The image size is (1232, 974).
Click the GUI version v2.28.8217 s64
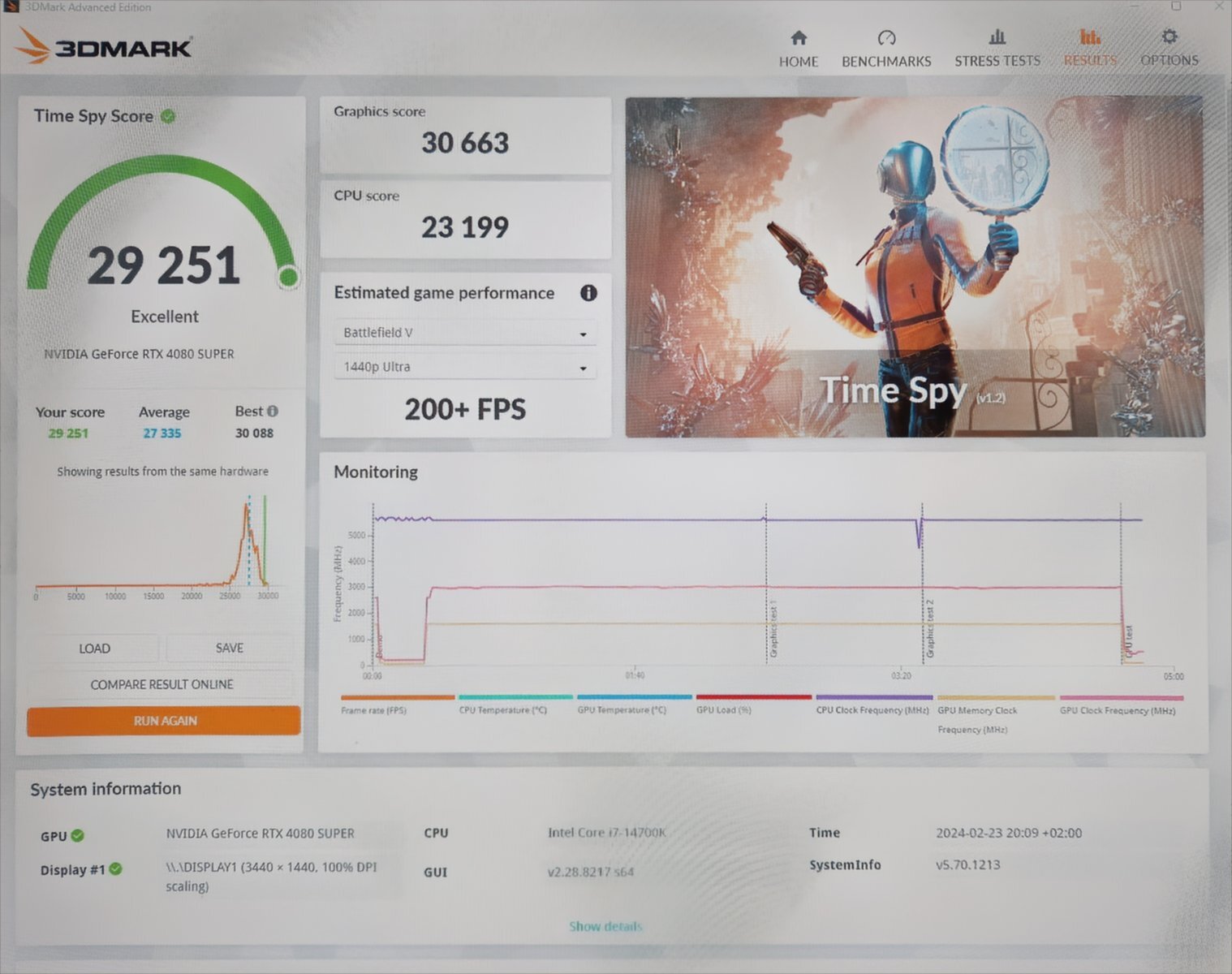(x=590, y=872)
